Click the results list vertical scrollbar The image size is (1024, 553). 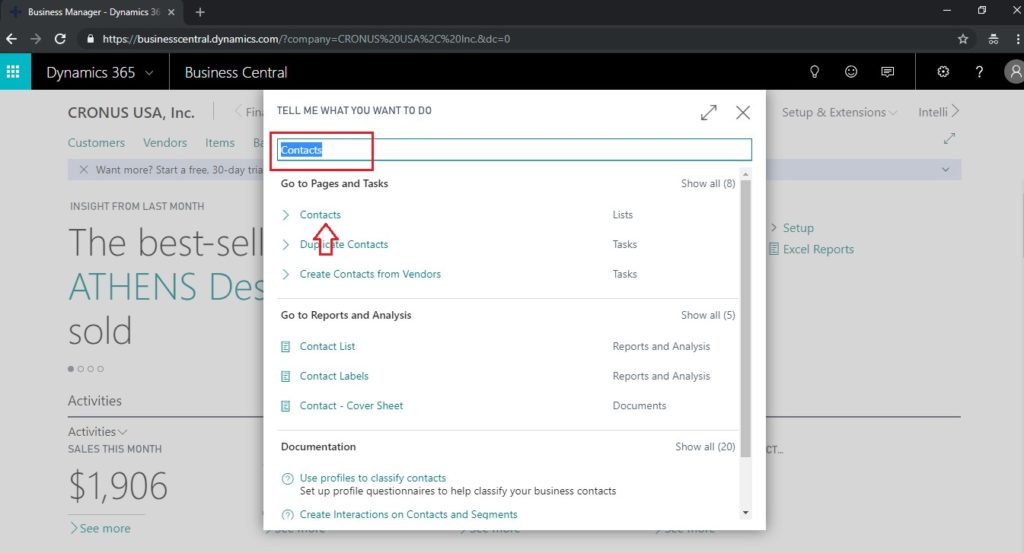coord(745,317)
